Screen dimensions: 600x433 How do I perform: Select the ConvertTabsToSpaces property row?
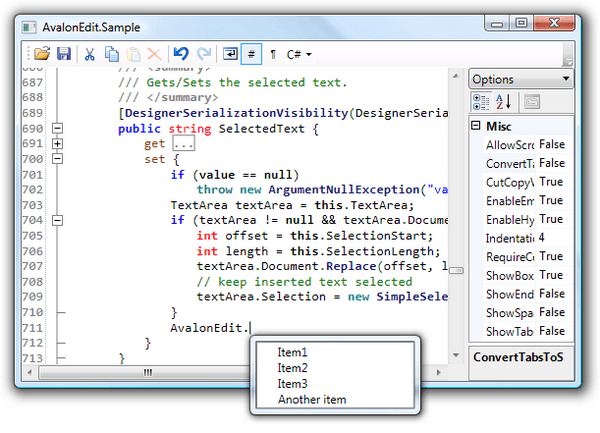tap(510, 164)
